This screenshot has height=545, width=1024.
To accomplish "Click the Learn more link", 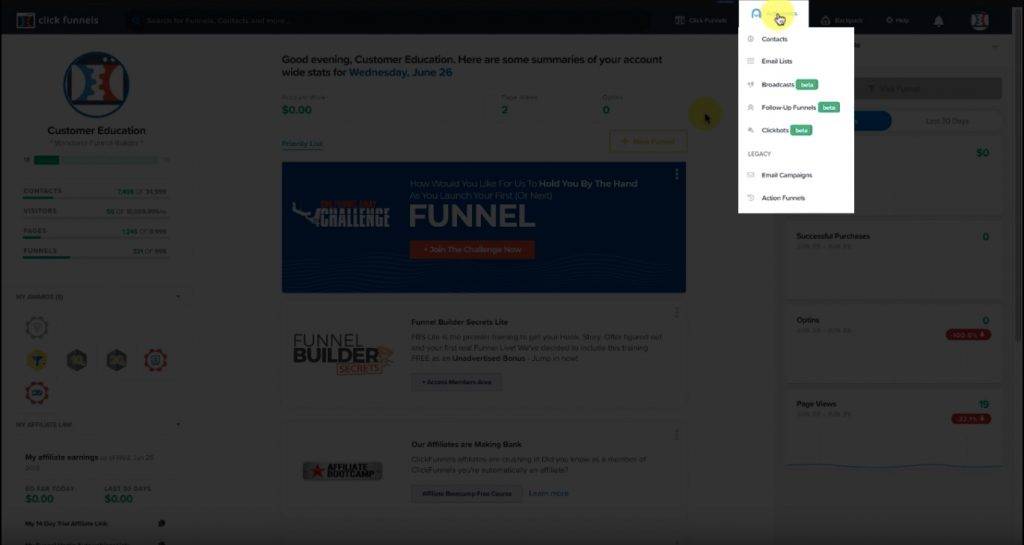I will (x=549, y=493).
